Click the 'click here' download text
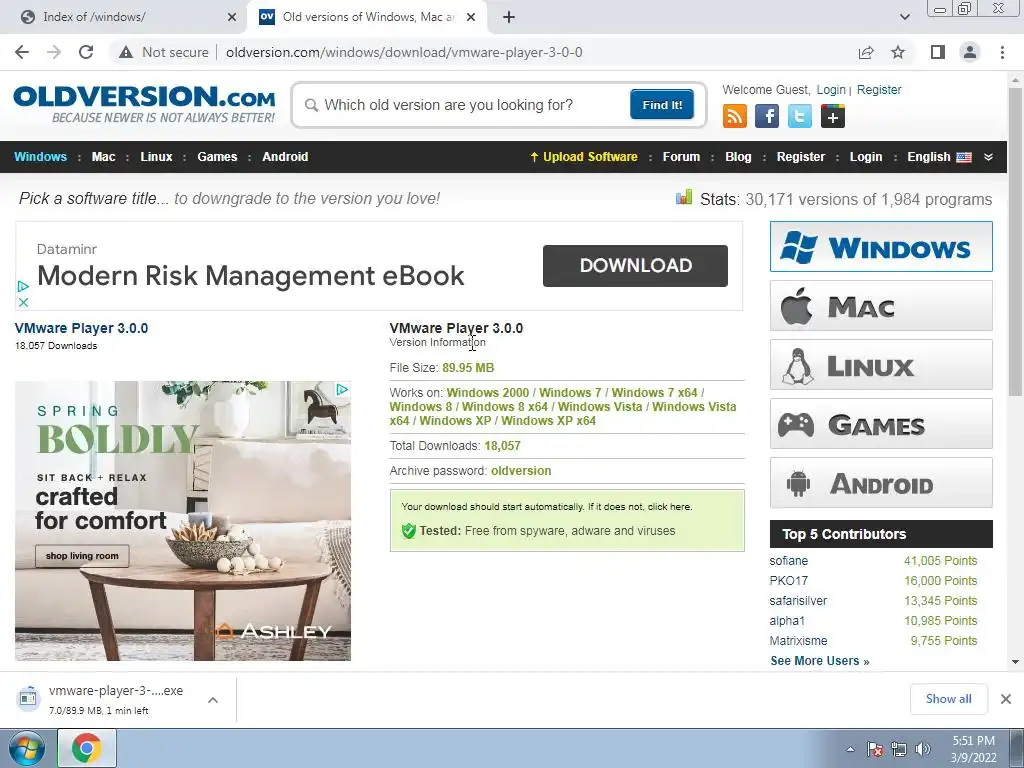Screen dimensions: 1024x768 (669, 507)
